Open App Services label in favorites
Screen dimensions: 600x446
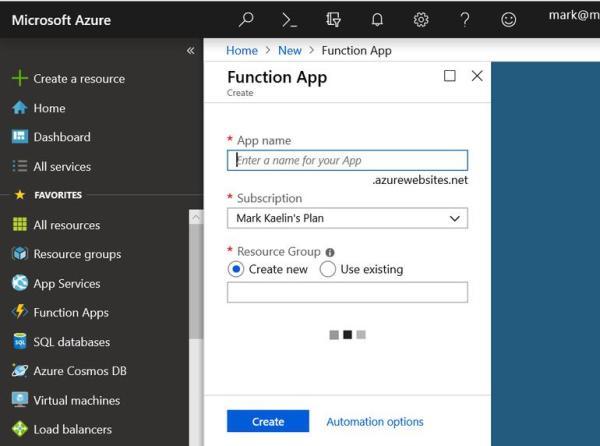coord(67,284)
